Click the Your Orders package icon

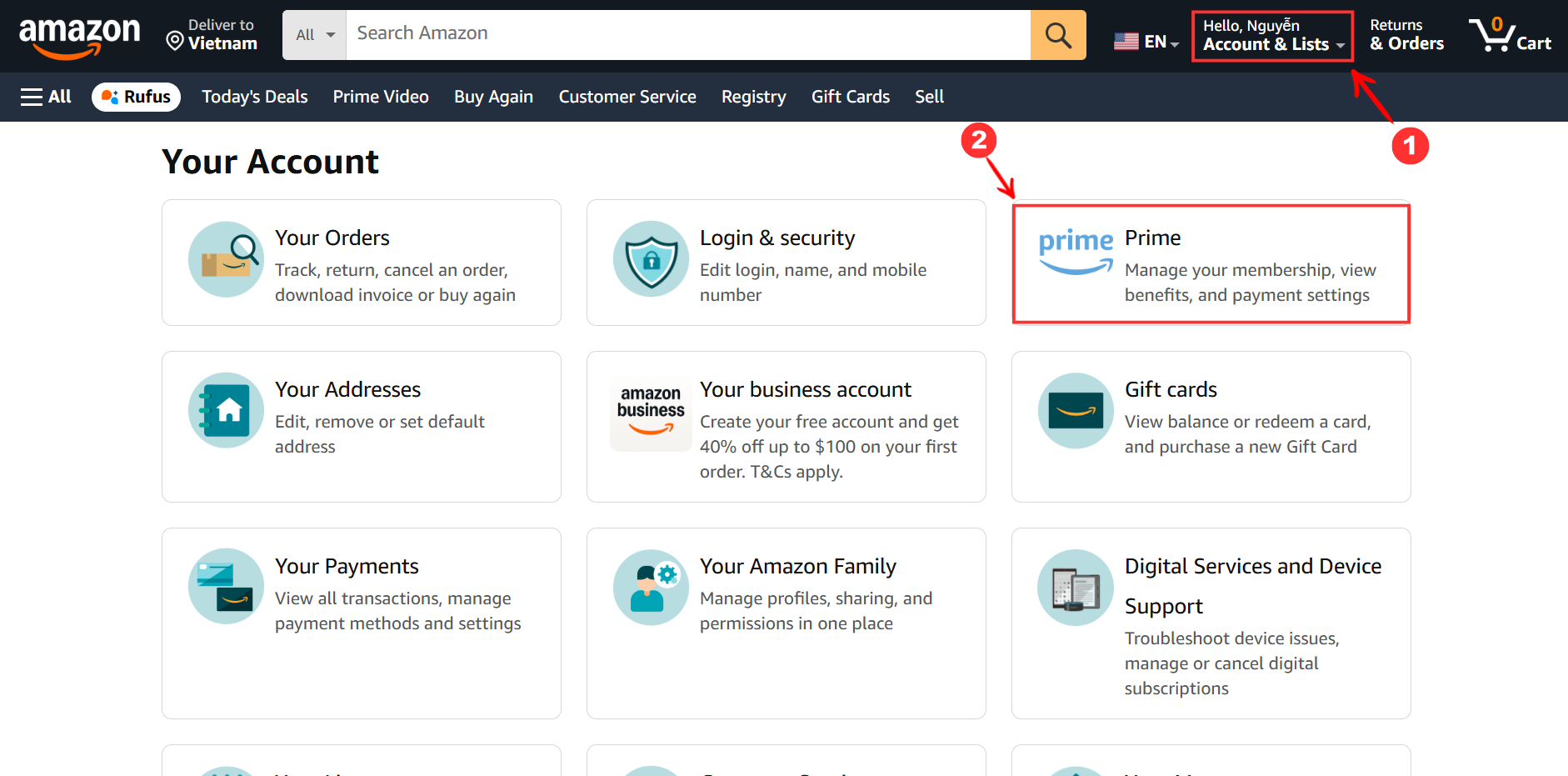(227, 259)
